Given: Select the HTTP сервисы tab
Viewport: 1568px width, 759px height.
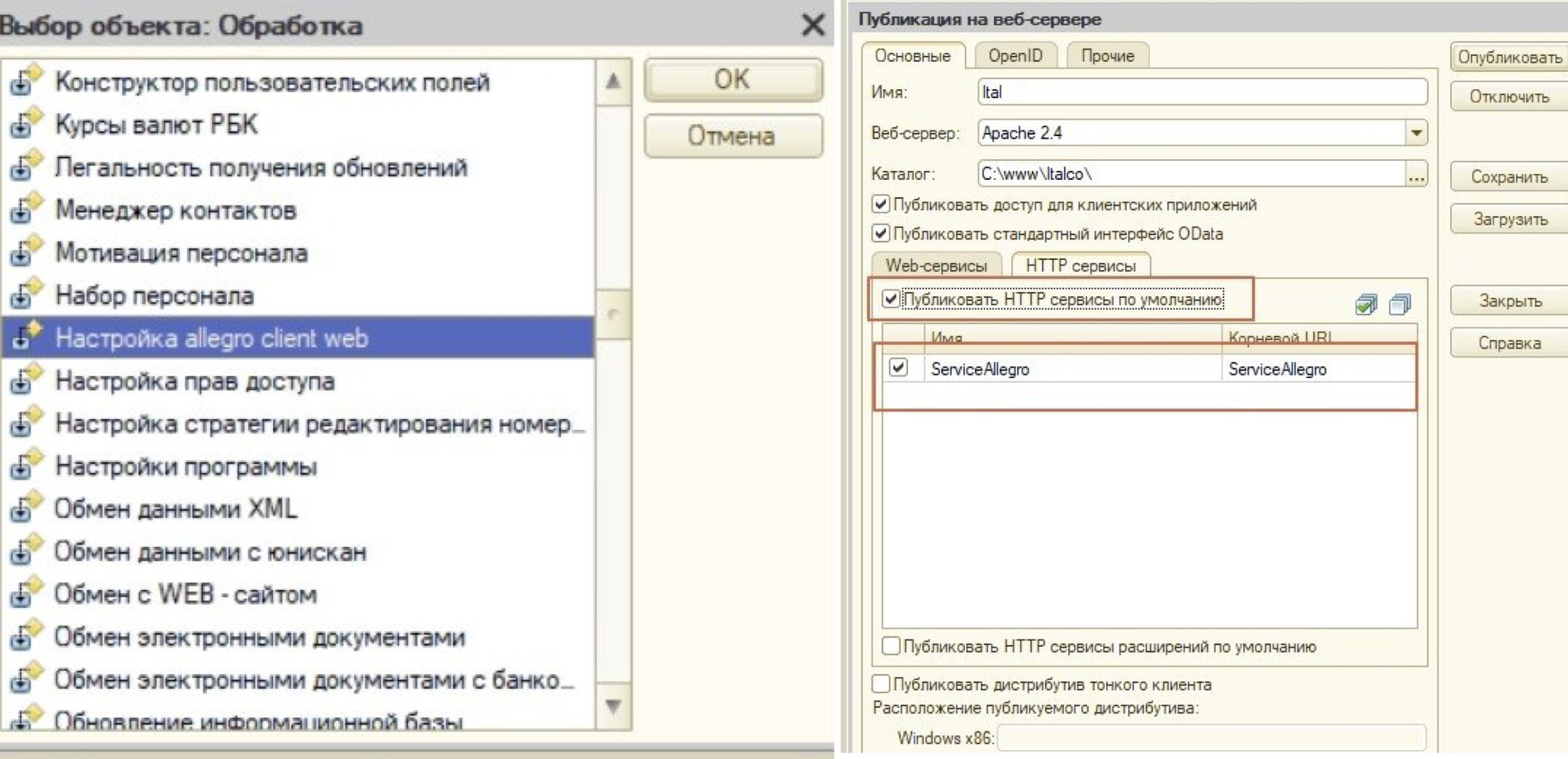Looking at the screenshot, I should (1081, 266).
